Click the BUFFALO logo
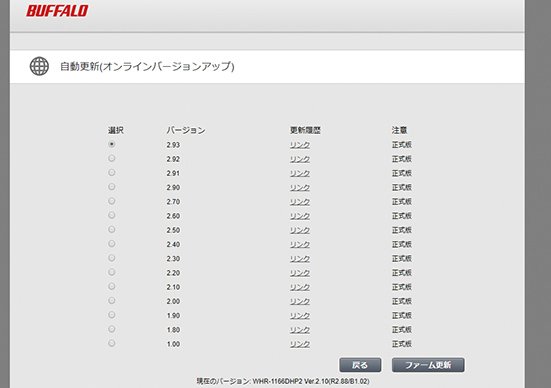Image resolution: width=551 pixels, height=388 pixels. 57,11
